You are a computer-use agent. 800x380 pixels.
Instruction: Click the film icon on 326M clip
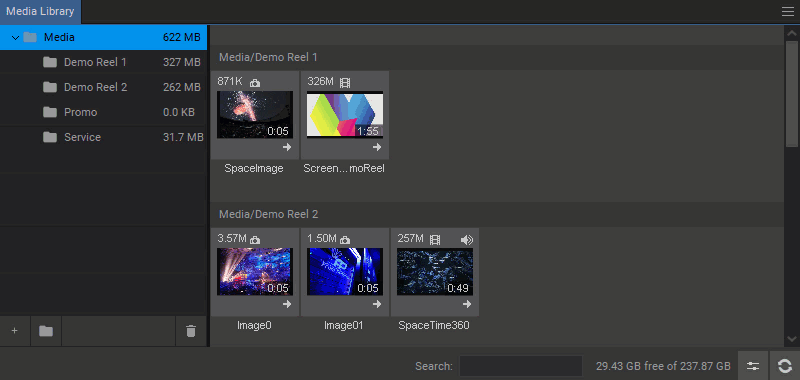click(345, 83)
